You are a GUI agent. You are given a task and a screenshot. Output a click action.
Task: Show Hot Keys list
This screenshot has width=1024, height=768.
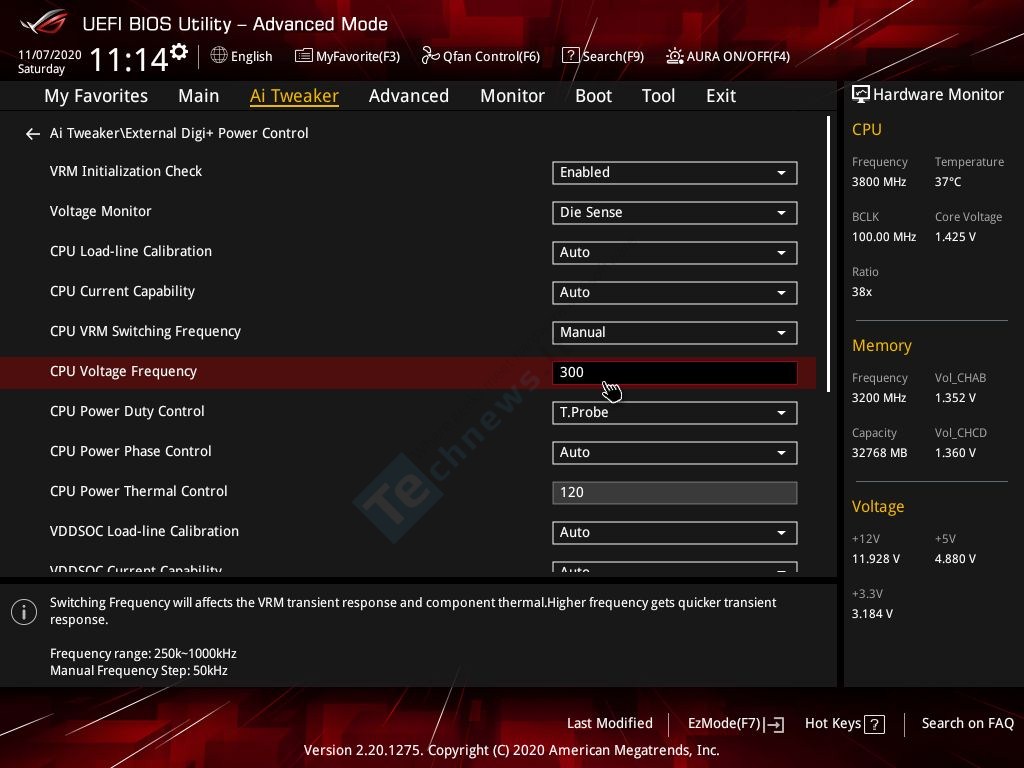click(833, 724)
